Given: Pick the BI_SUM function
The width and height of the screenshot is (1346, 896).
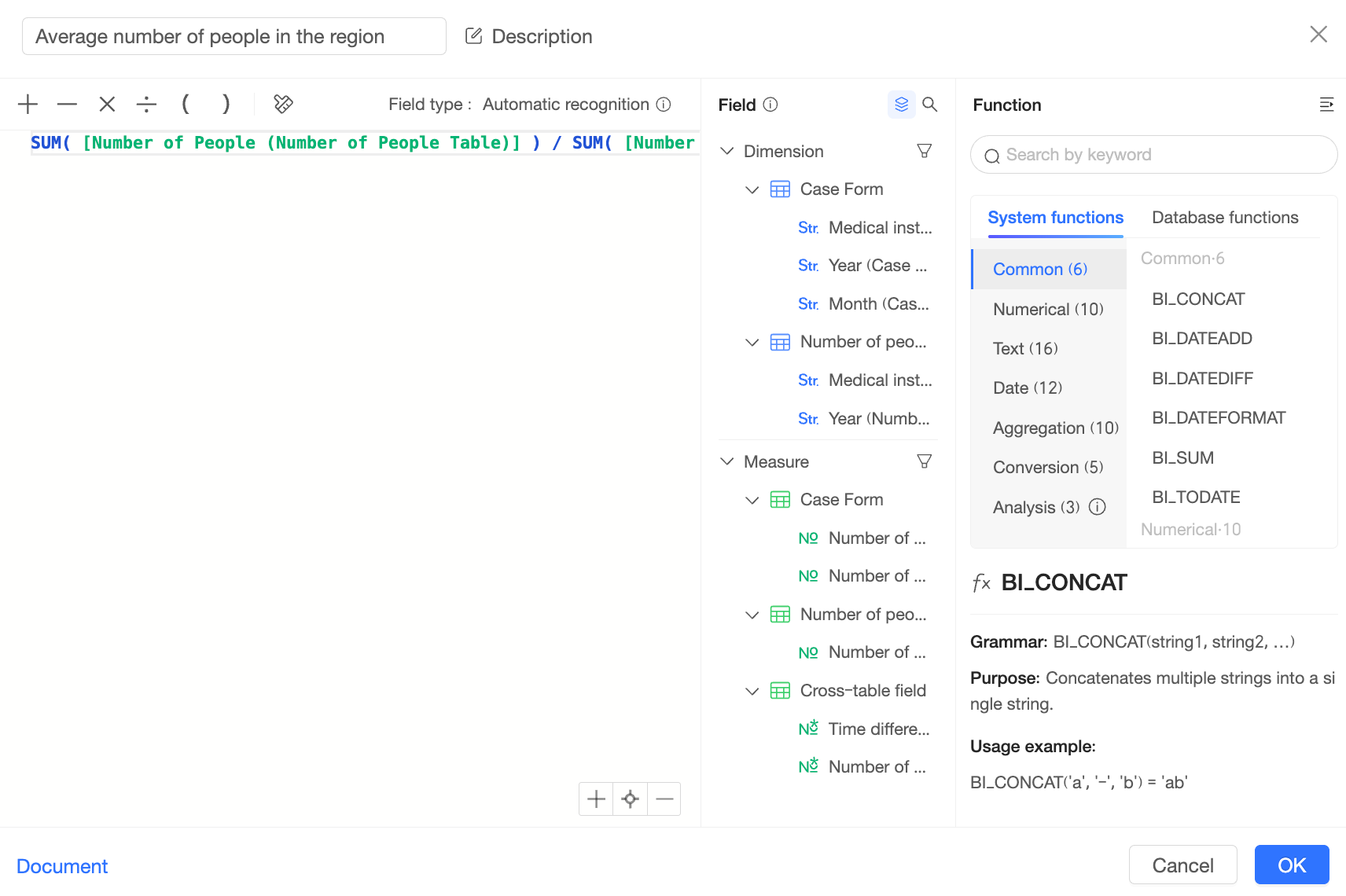Looking at the screenshot, I should (1182, 458).
